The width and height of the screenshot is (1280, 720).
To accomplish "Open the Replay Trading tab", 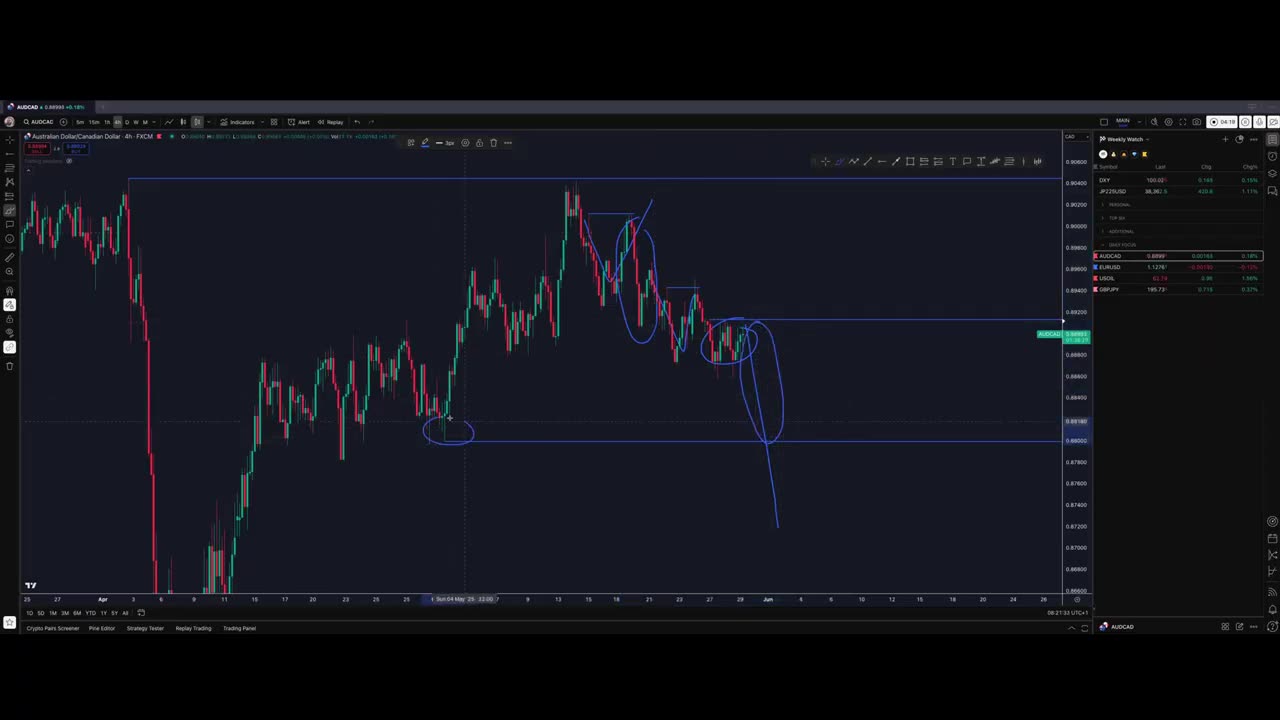I will [x=193, y=628].
